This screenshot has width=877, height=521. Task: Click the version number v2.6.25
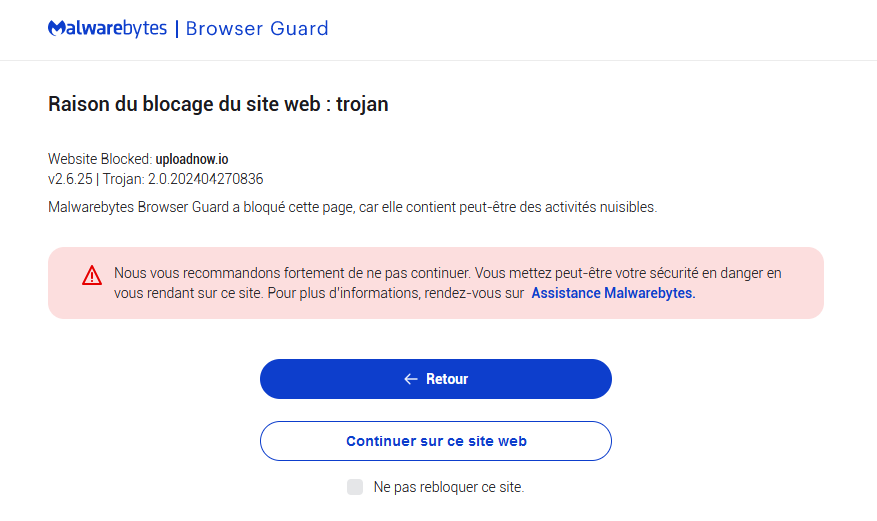(69, 179)
